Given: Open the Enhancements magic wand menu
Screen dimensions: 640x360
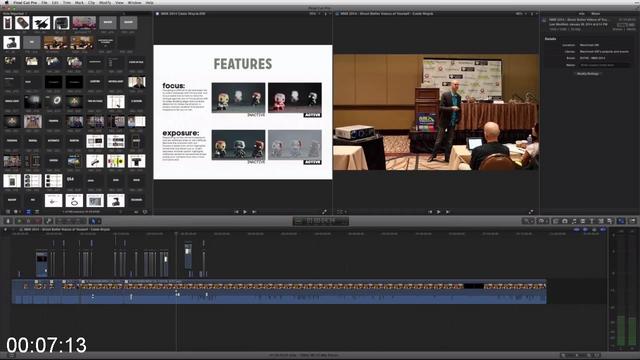Looking at the screenshot, I should 527,221.
